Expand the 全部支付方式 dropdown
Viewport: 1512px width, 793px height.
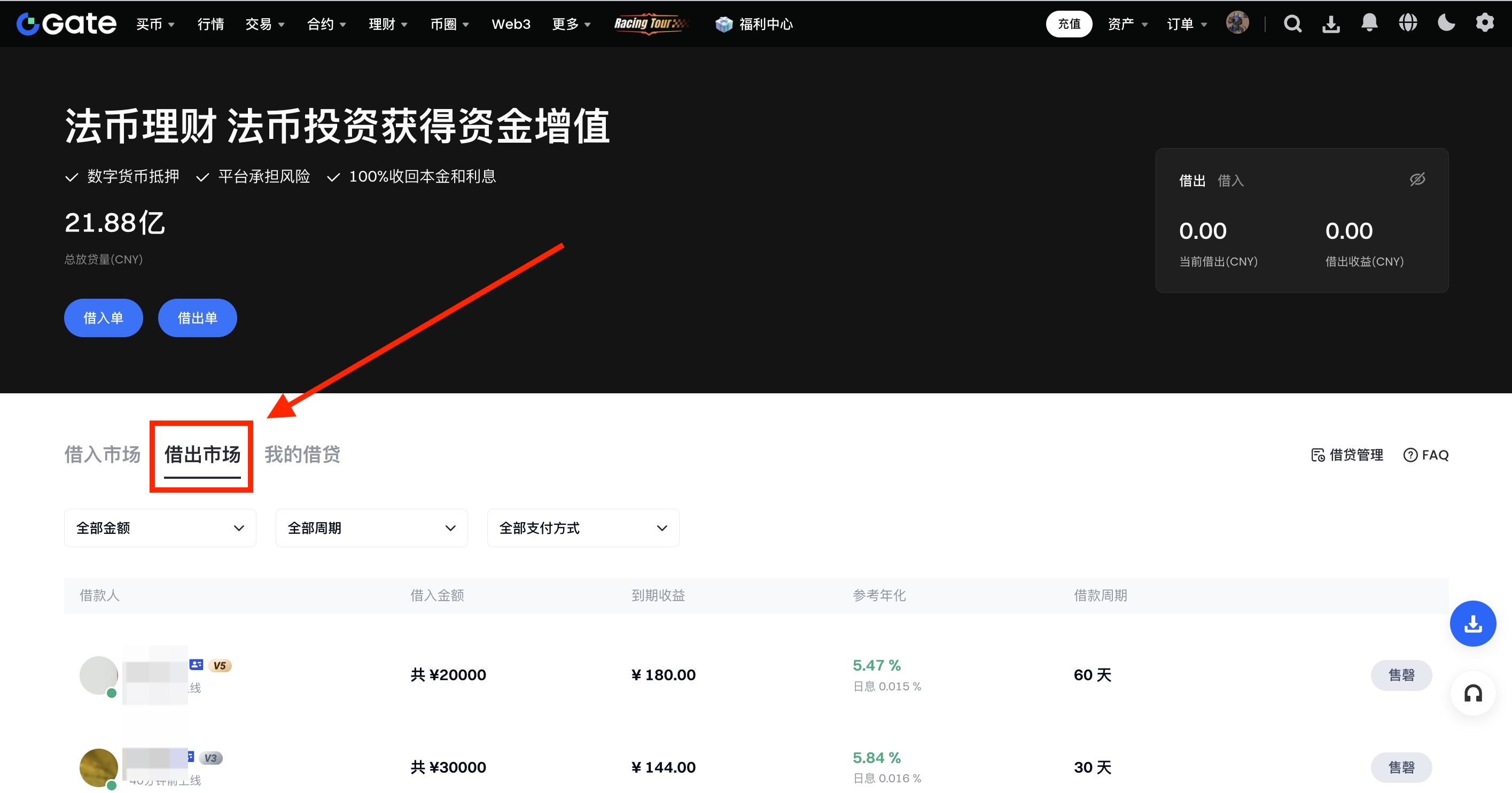582,528
